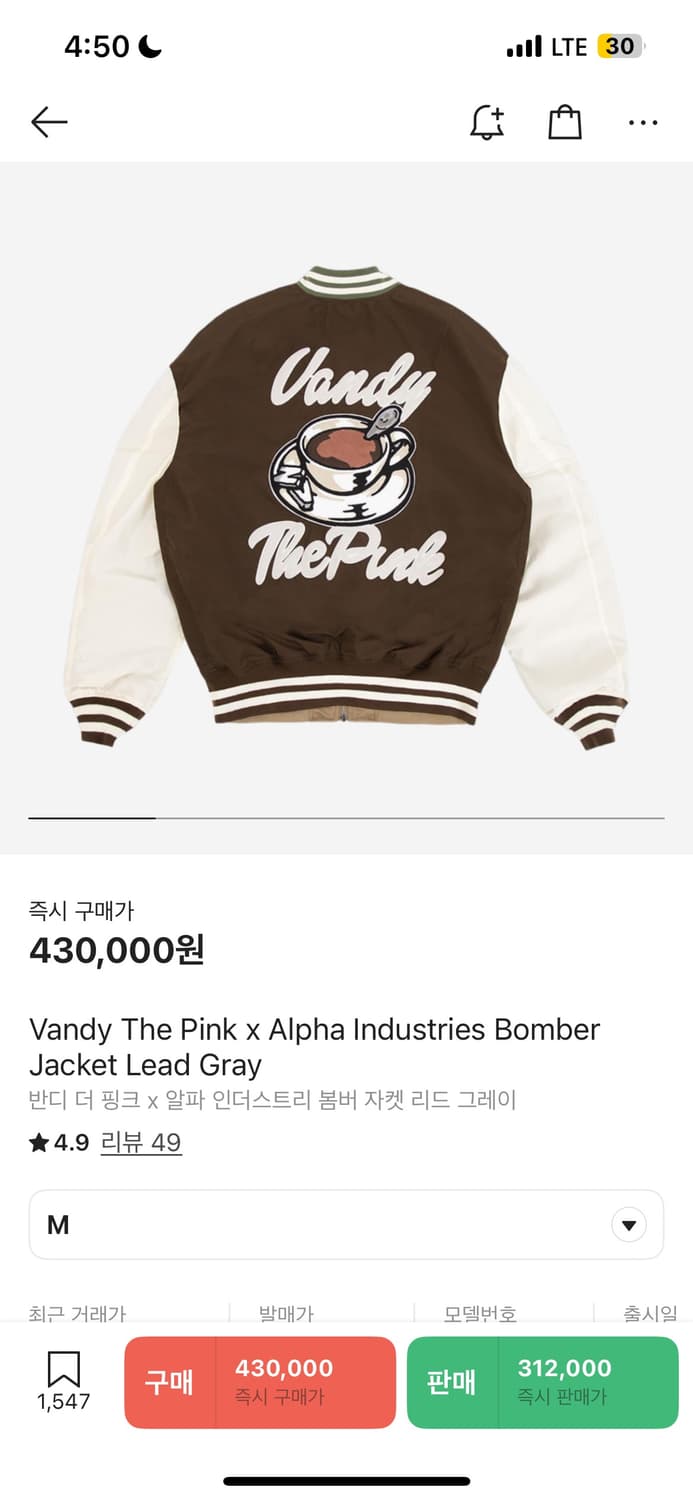693x1500 pixels.
Task: Tap the battery level indicator
Action: 620,46
